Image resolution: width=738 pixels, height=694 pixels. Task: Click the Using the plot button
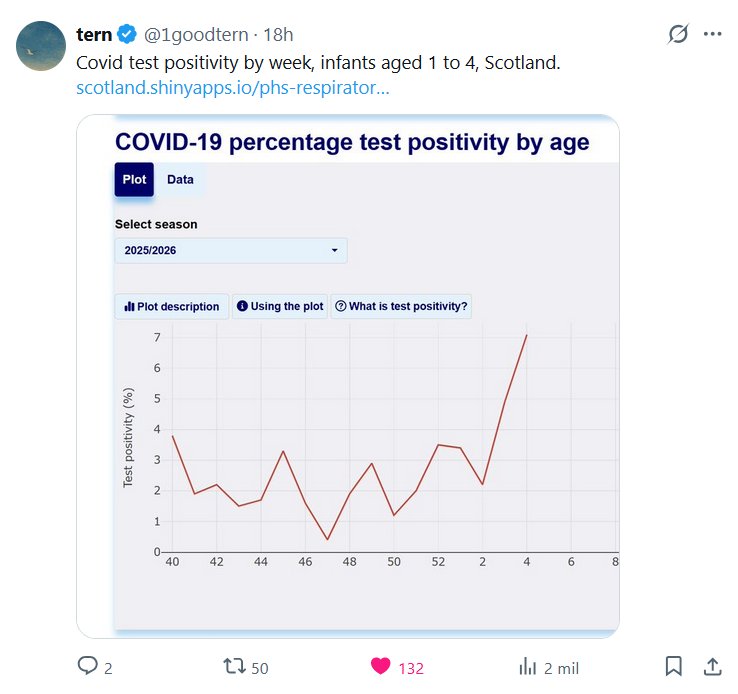(x=280, y=307)
